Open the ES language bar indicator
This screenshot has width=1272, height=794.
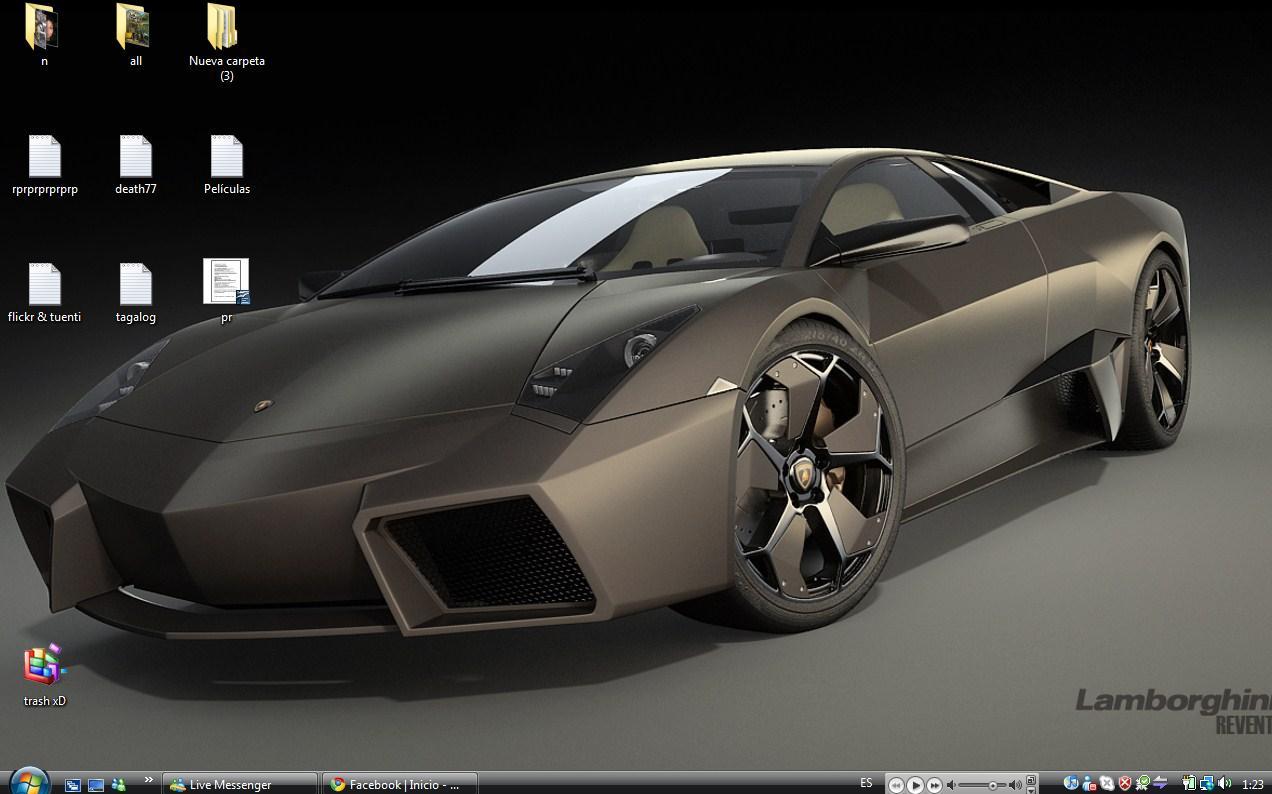pyautogui.click(x=866, y=783)
